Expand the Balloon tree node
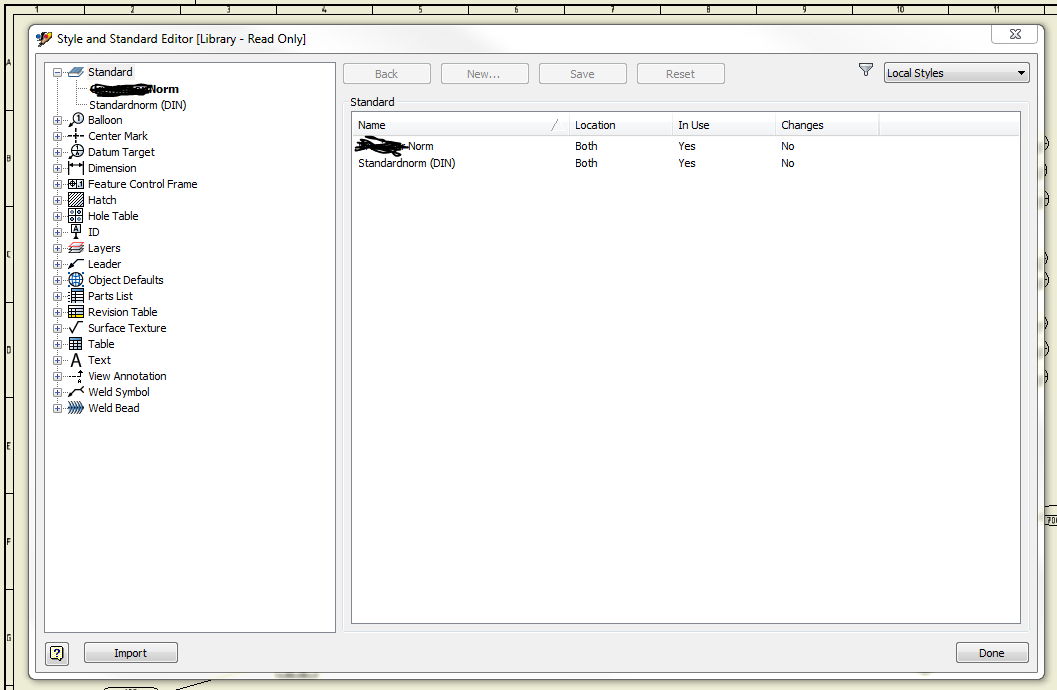1057x690 pixels. click(57, 121)
